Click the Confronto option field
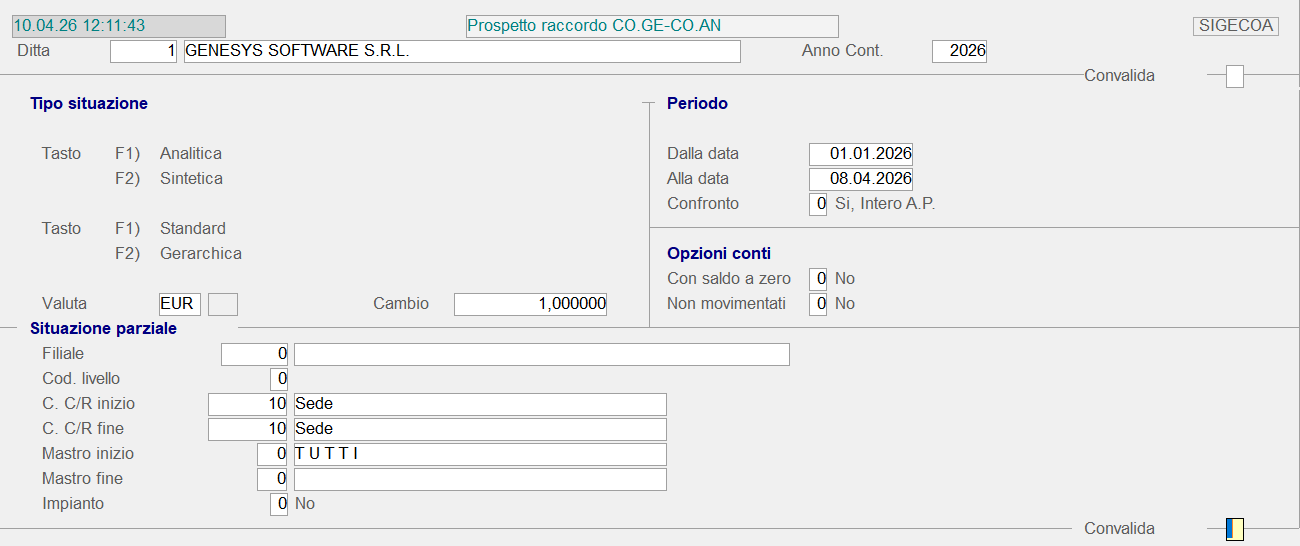Image resolution: width=1300 pixels, height=546 pixels. point(818,204)
